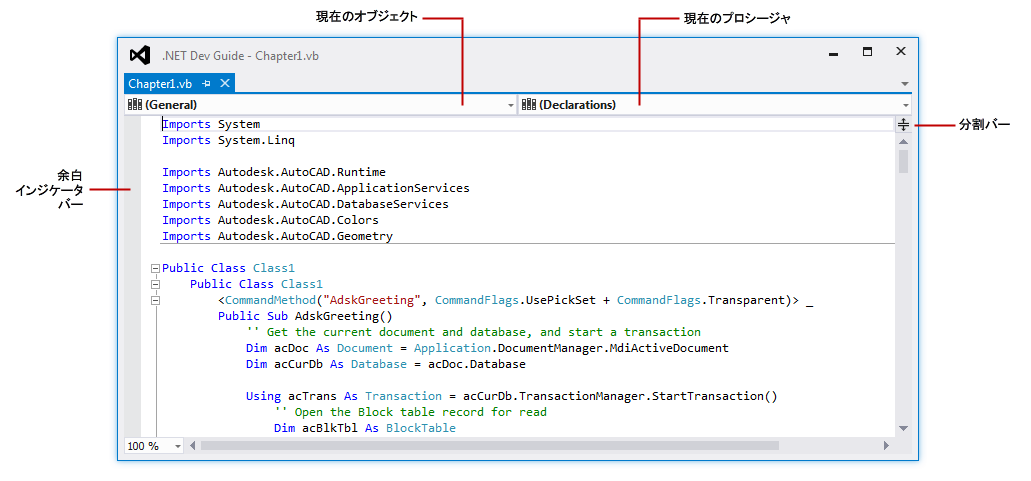Maximize the .NET Dev Guide window
Image resolution: width=1031 pixels, height=481 pixels.
pos(867,52)
